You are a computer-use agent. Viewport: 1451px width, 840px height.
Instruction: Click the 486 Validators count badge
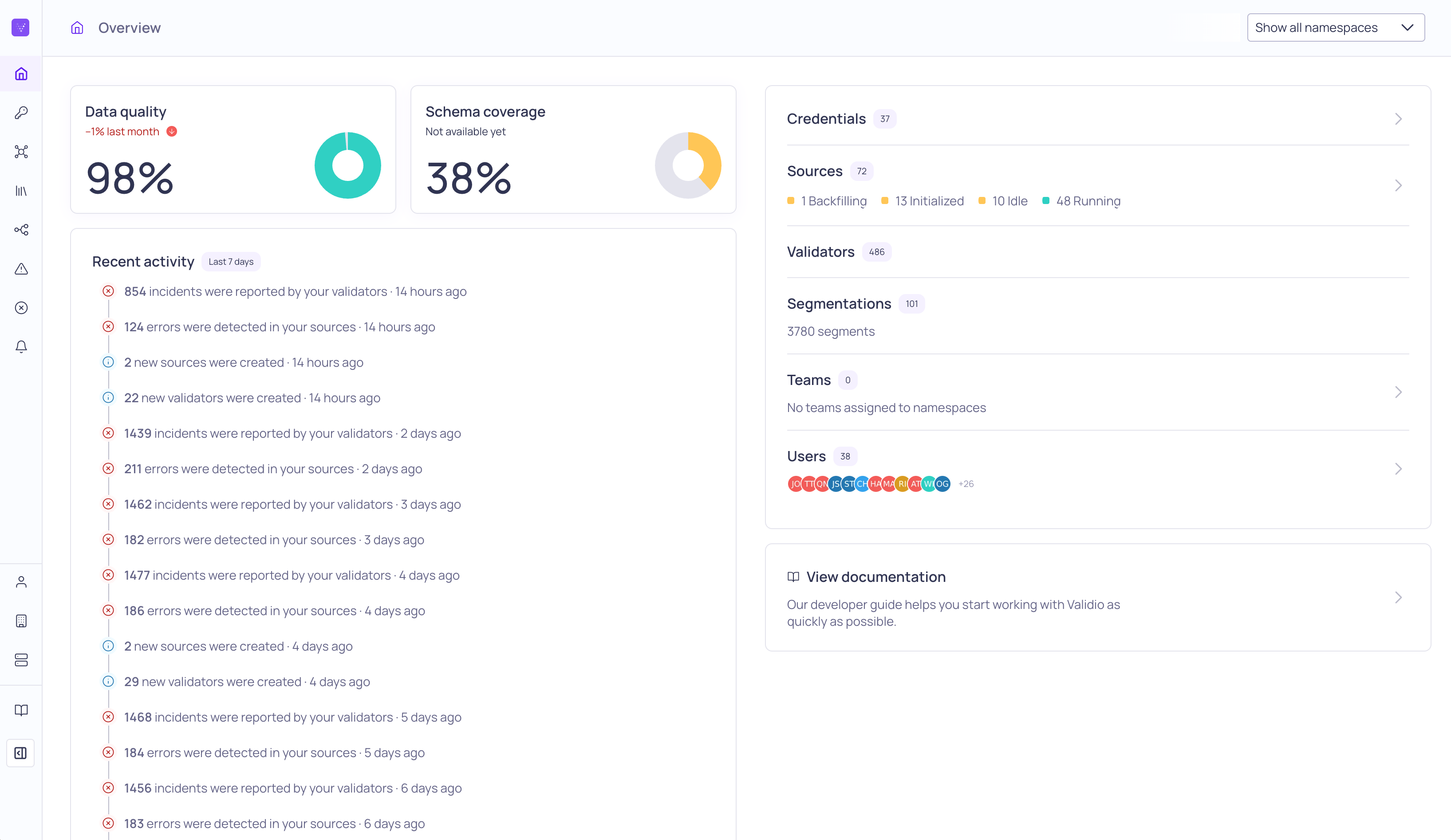[x=877, y=252]
